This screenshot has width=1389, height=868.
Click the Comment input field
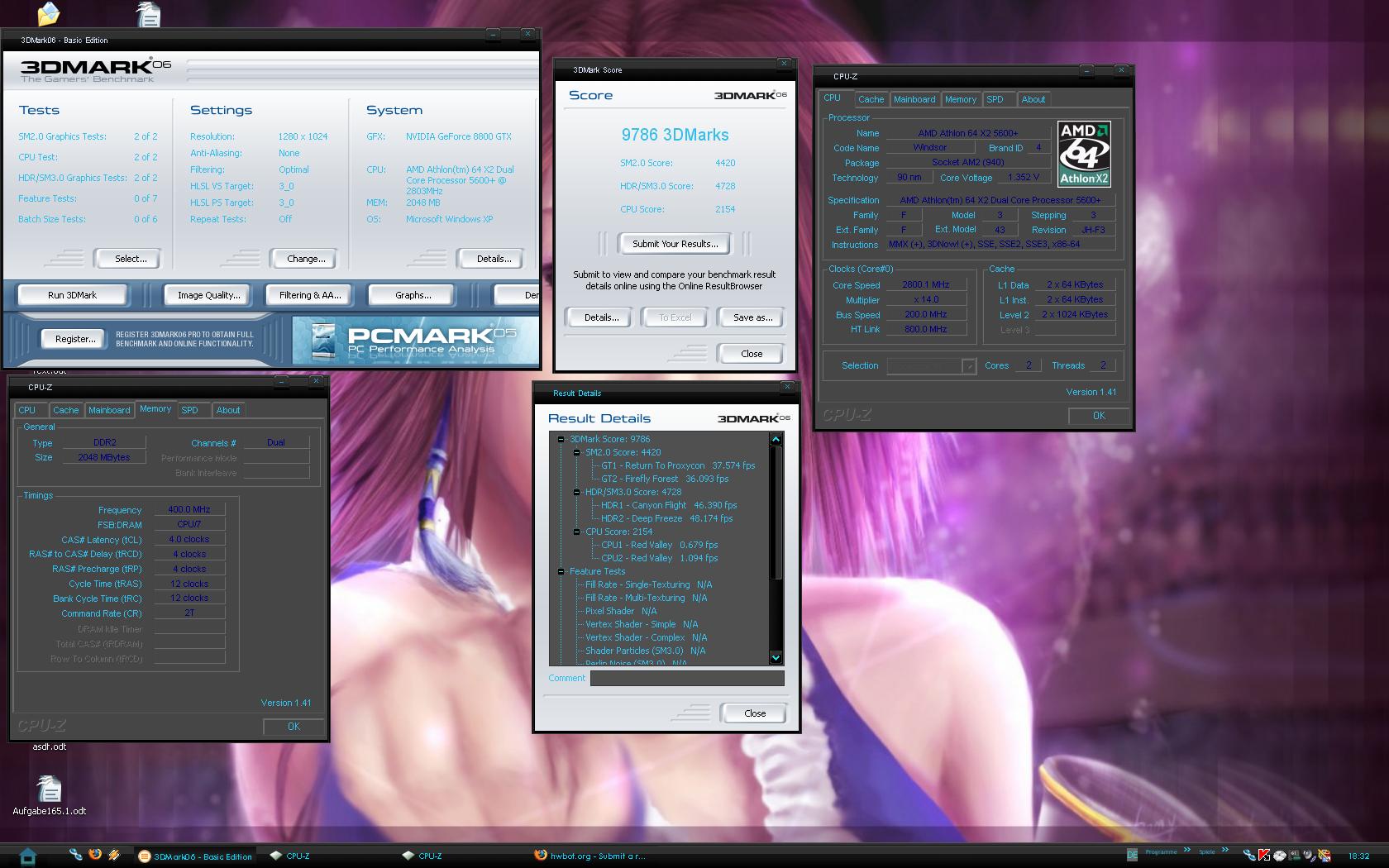[687, 678]
